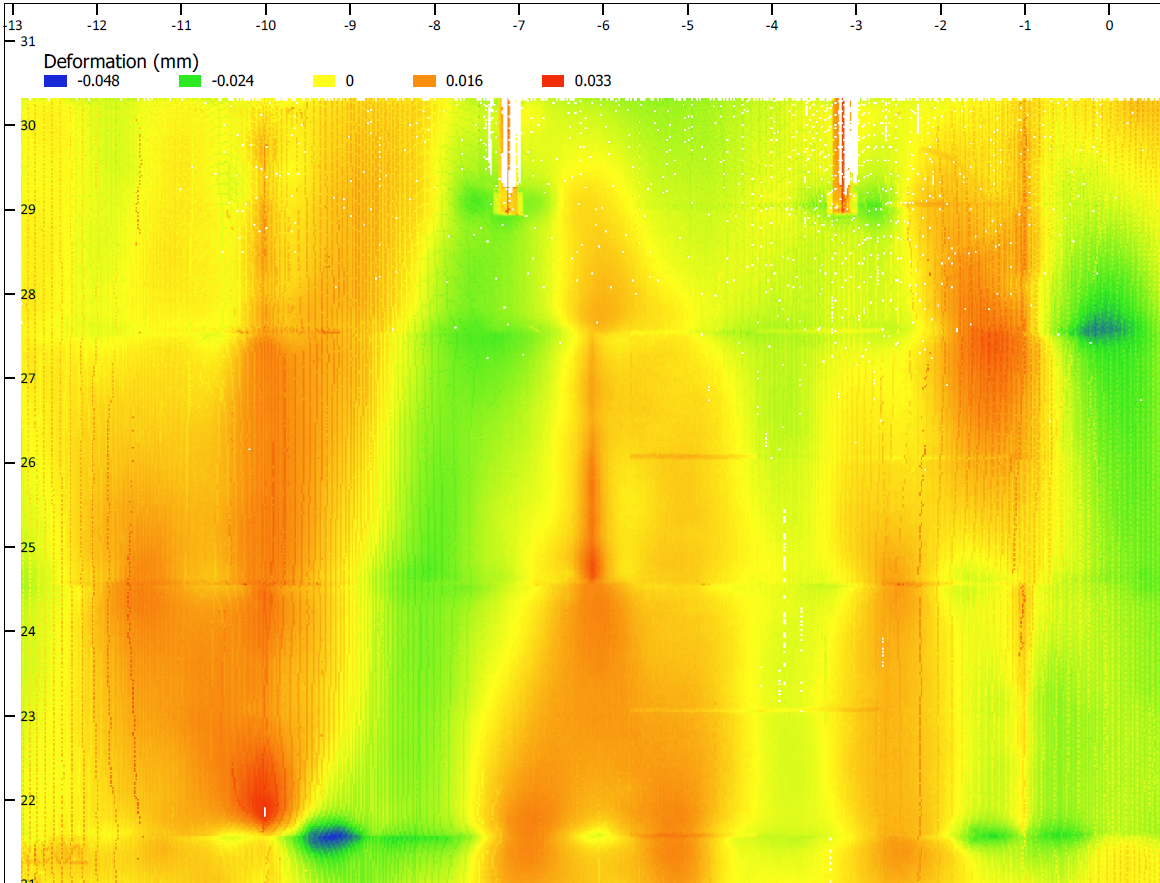
Task: Probe the dark blue spot near bottom left
Action: click(332, 837)
